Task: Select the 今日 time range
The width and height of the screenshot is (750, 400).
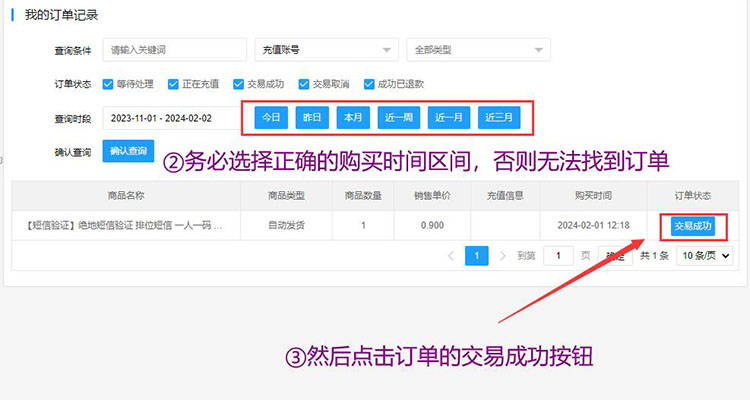Action: [271, 117]
